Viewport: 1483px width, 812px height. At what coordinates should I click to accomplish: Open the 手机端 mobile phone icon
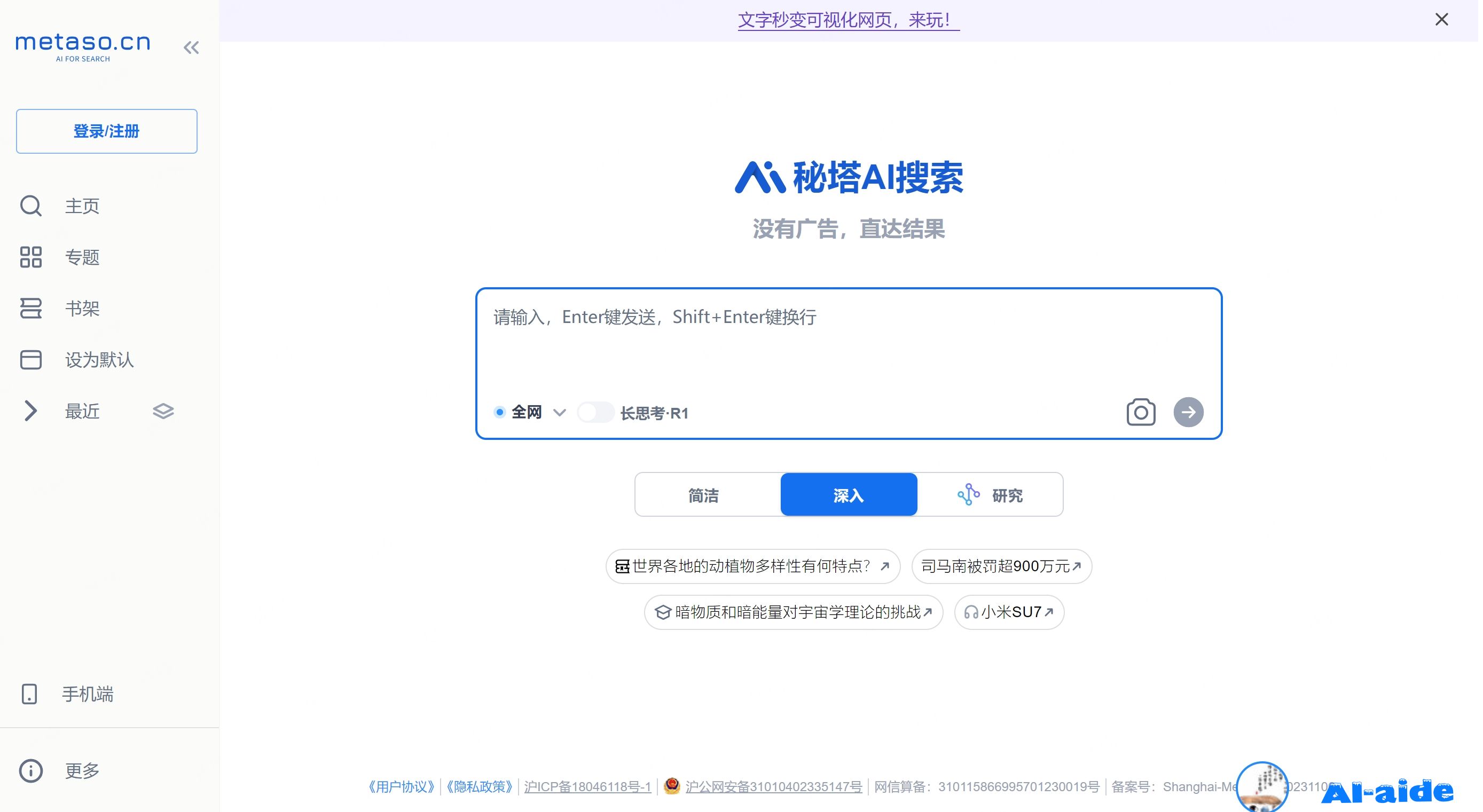click(29, 694)
